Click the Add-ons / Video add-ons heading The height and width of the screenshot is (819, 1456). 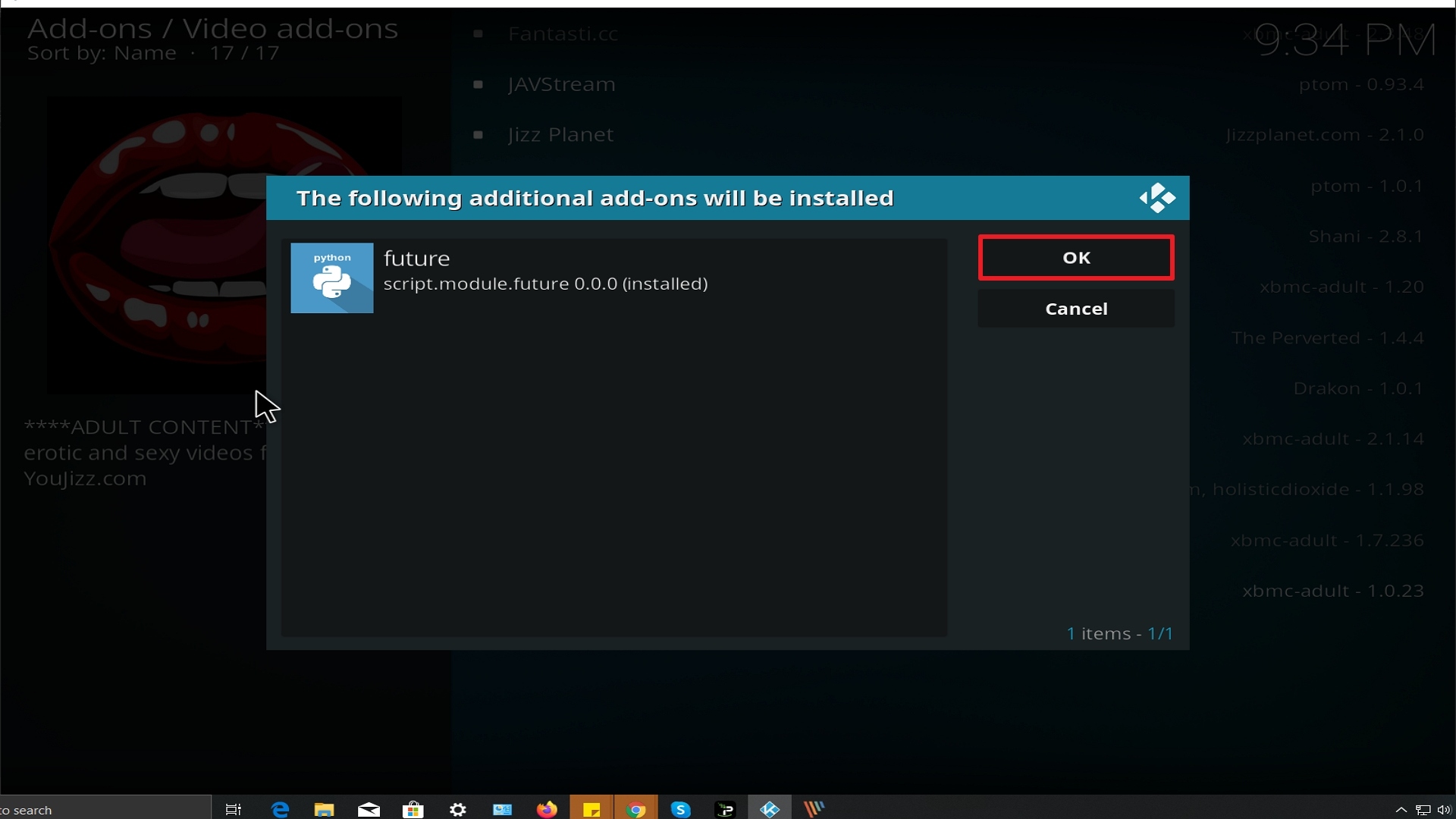[213, 29]
